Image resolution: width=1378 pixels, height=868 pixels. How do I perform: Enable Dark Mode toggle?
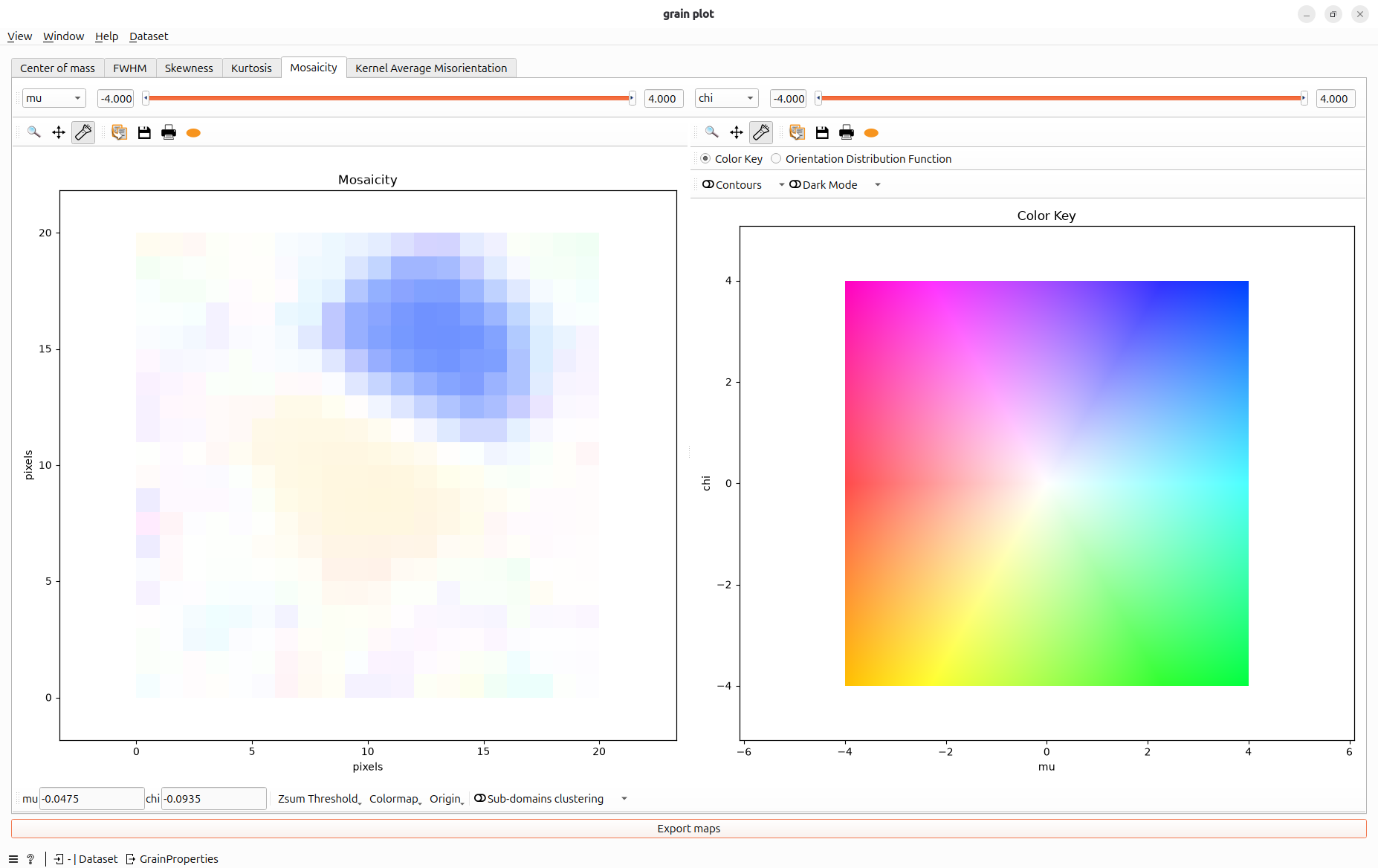pyautogui.click(x=824, y=184)
